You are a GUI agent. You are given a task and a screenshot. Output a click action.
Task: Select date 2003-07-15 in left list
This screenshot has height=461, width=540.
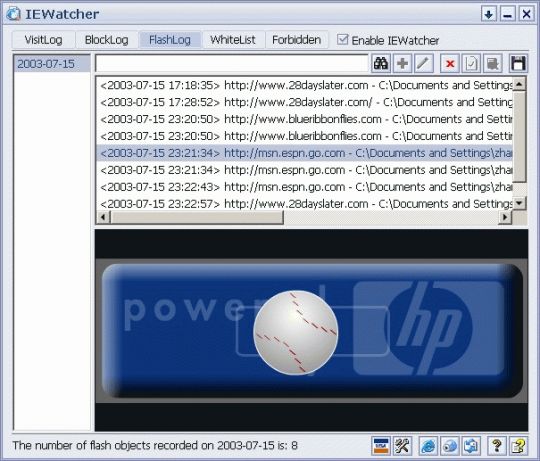tap(52, 64)
